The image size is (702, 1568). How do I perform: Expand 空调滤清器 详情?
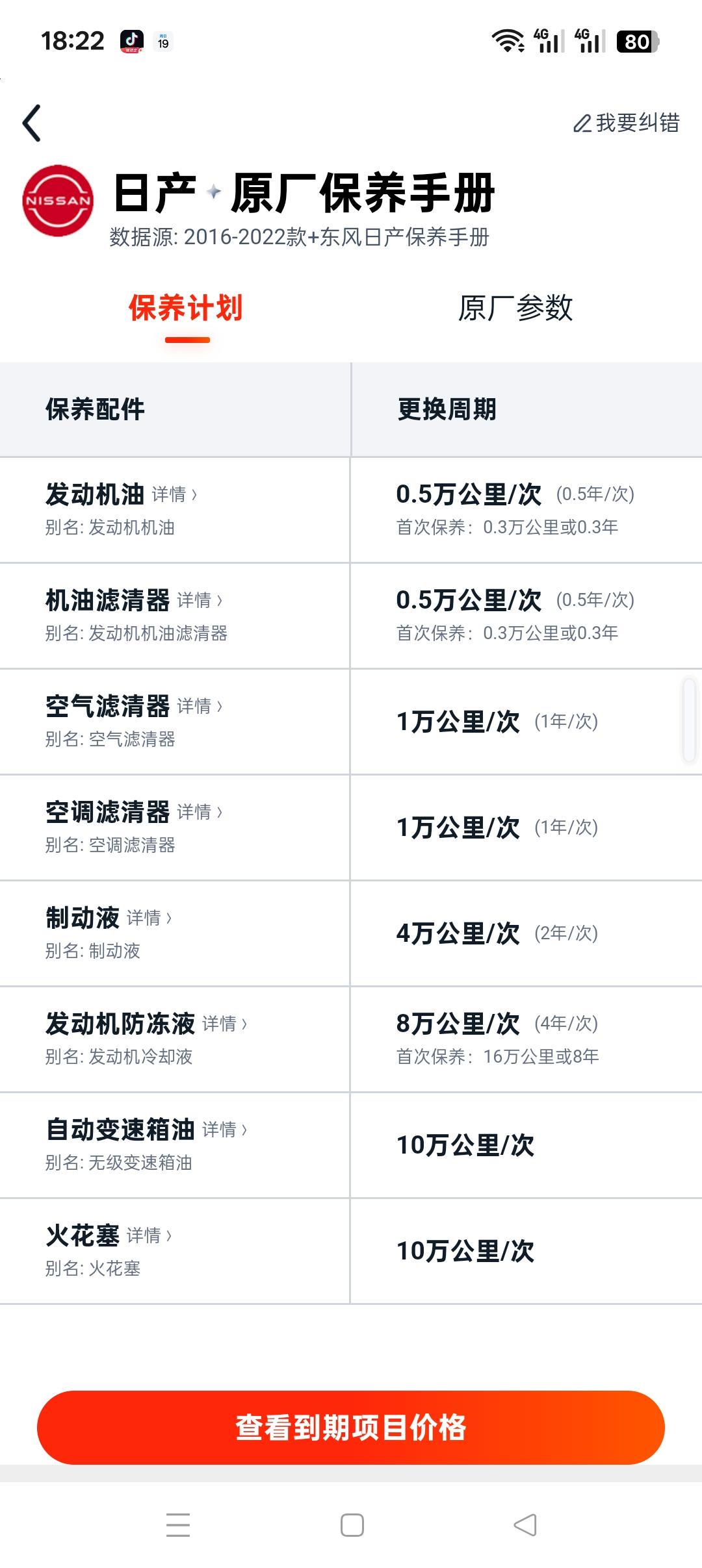[x=200, y=812]
